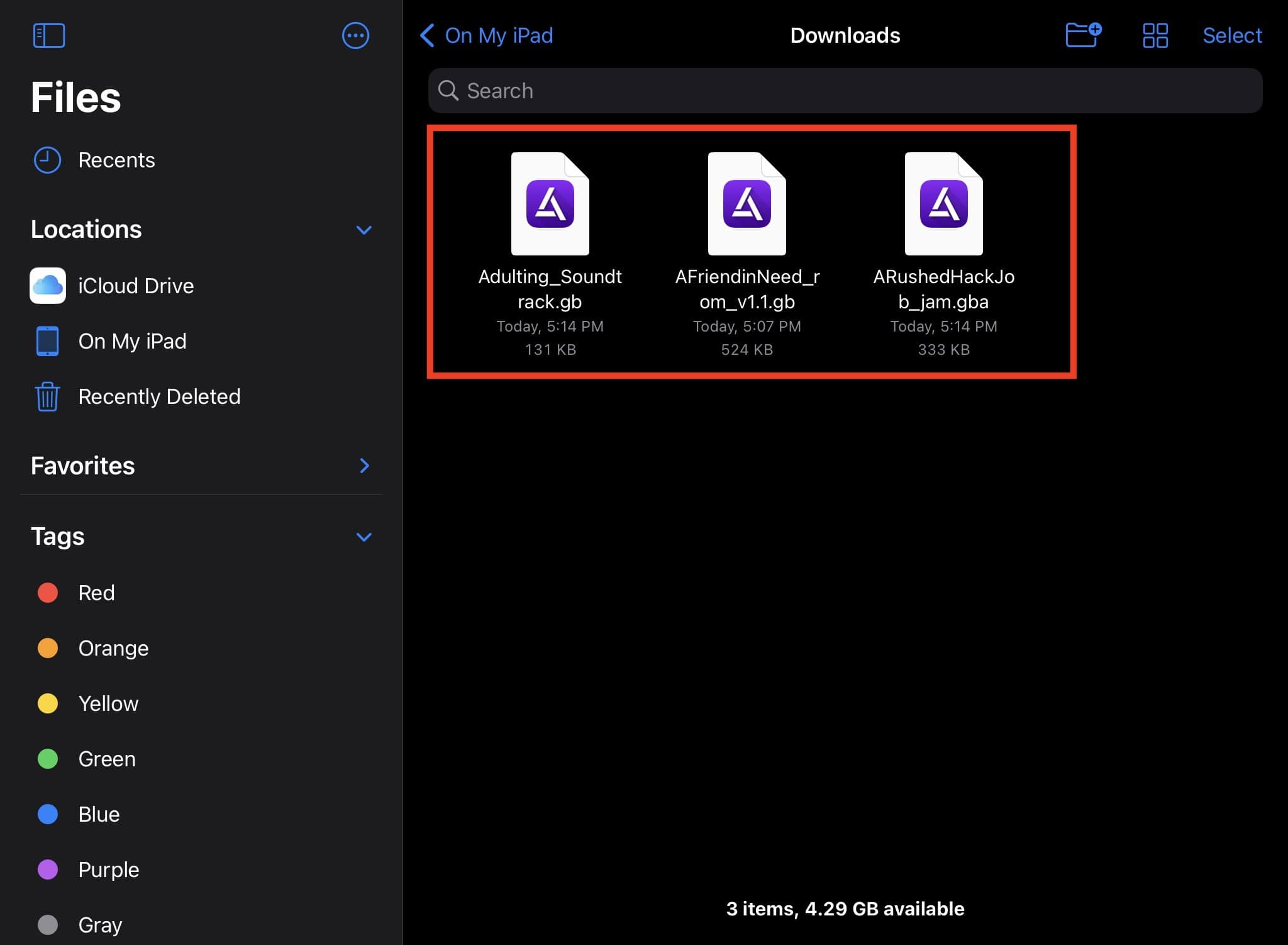Create a new folder in Downloads
This screenshot has width=1288, height=945.
(1086, 35)
